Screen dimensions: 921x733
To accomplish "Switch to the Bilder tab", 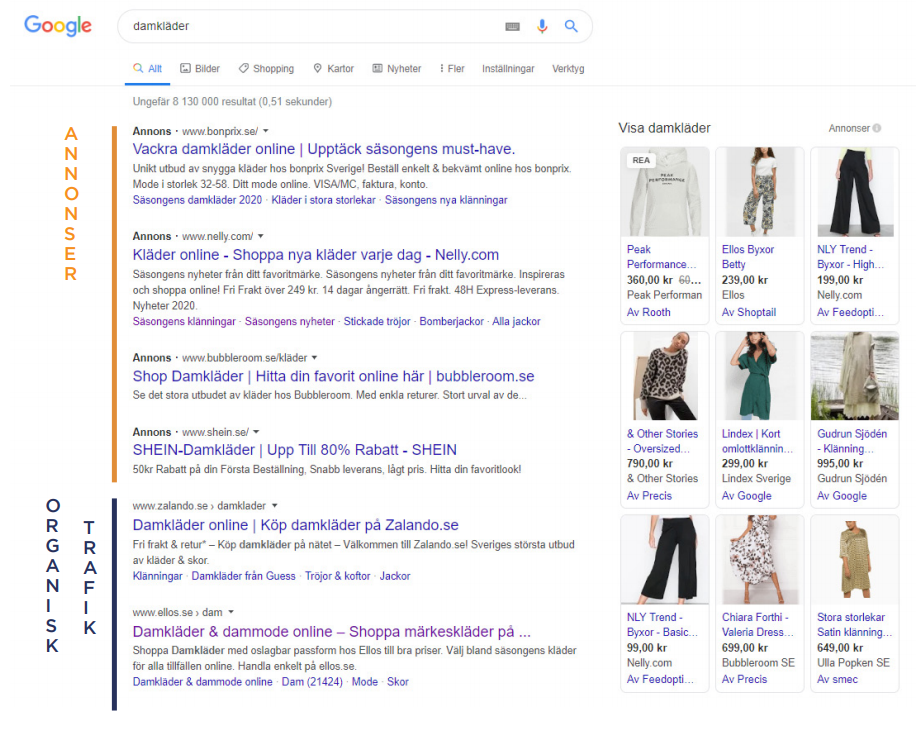I will click(200, 69).
